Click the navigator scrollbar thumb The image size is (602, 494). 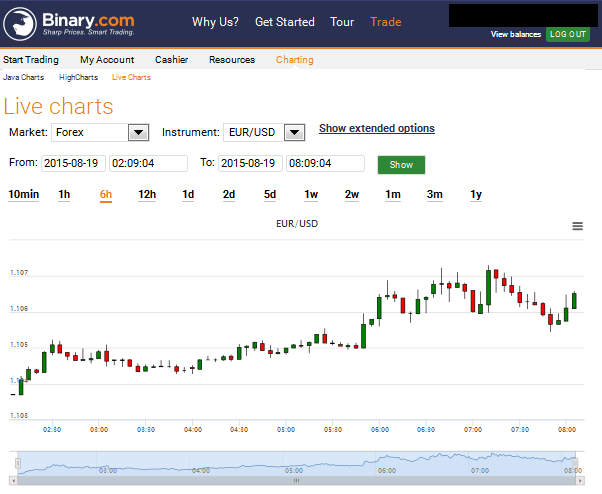[296, 480]
